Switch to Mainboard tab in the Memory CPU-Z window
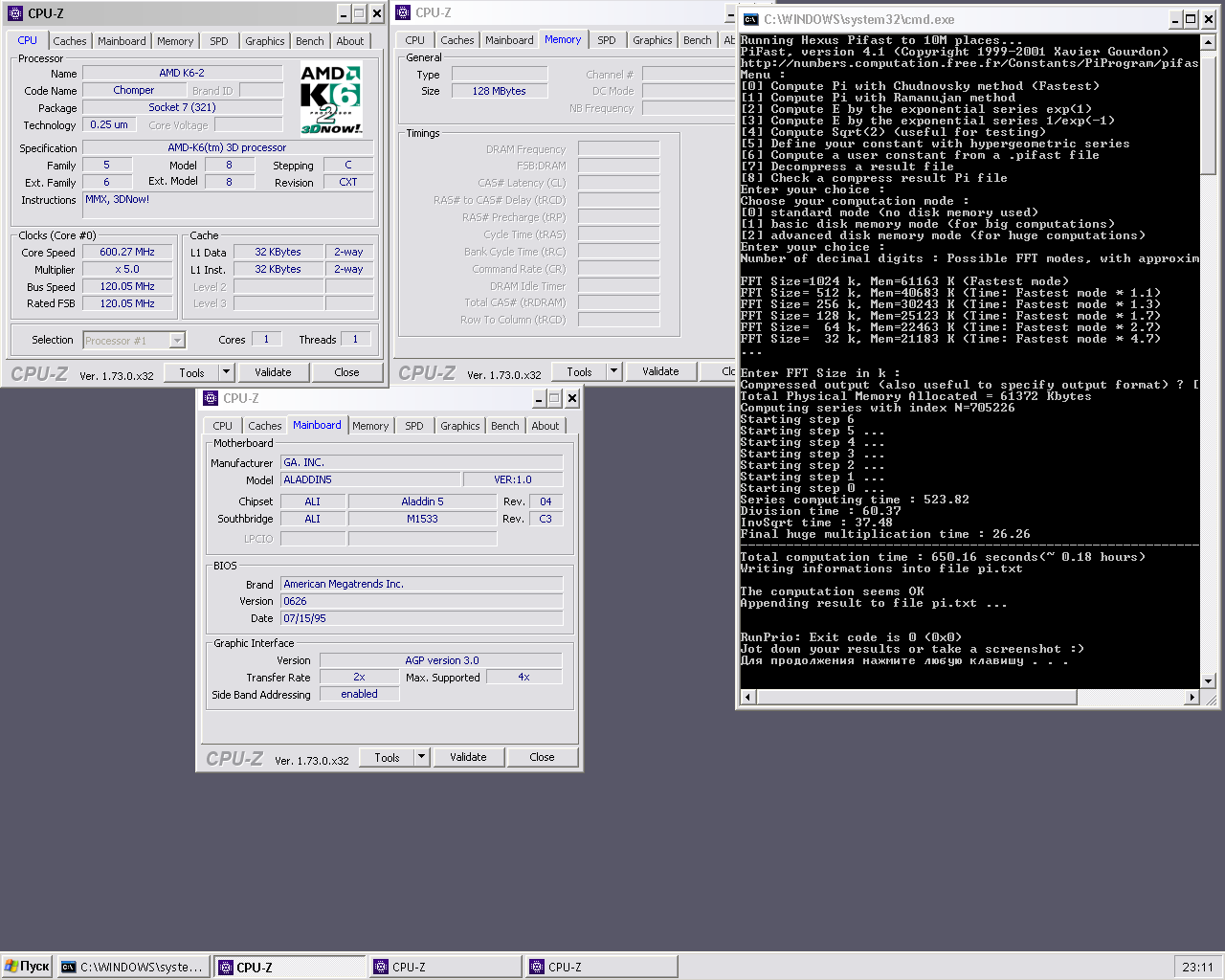Viewport: 1225px width, 980px height. pyautogui.click(x=509, y=40)
